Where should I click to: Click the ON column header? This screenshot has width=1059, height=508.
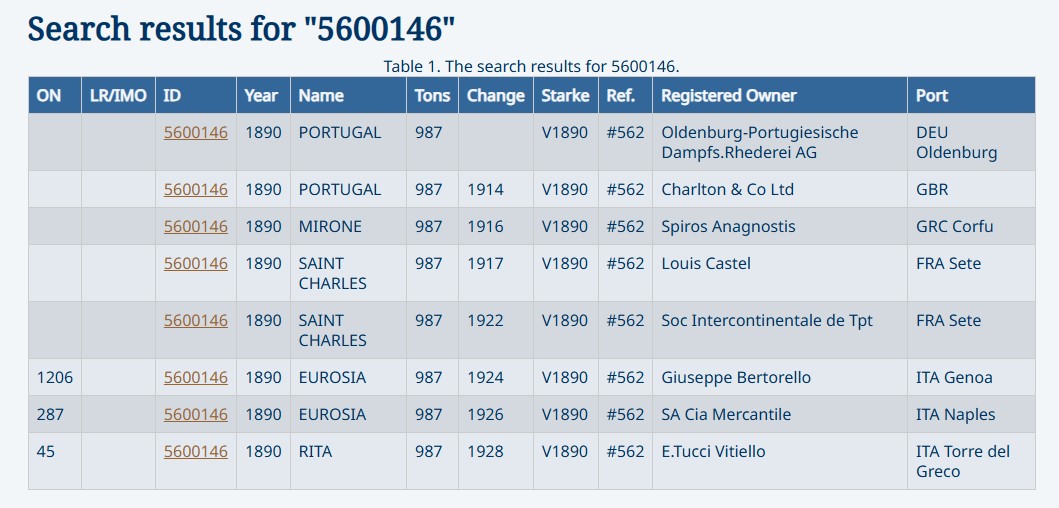point(49,96)
